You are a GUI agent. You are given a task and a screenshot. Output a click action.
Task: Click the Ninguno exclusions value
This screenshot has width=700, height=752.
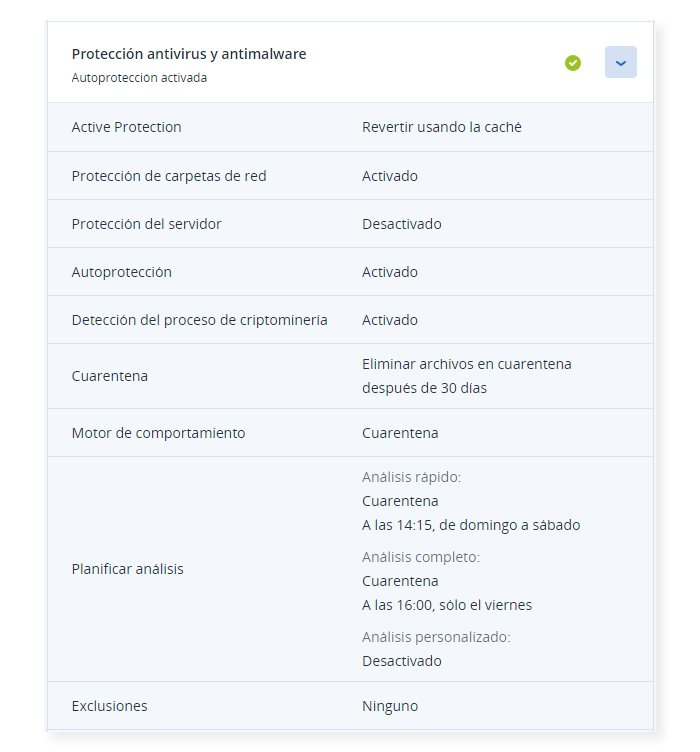pos(390,706)
